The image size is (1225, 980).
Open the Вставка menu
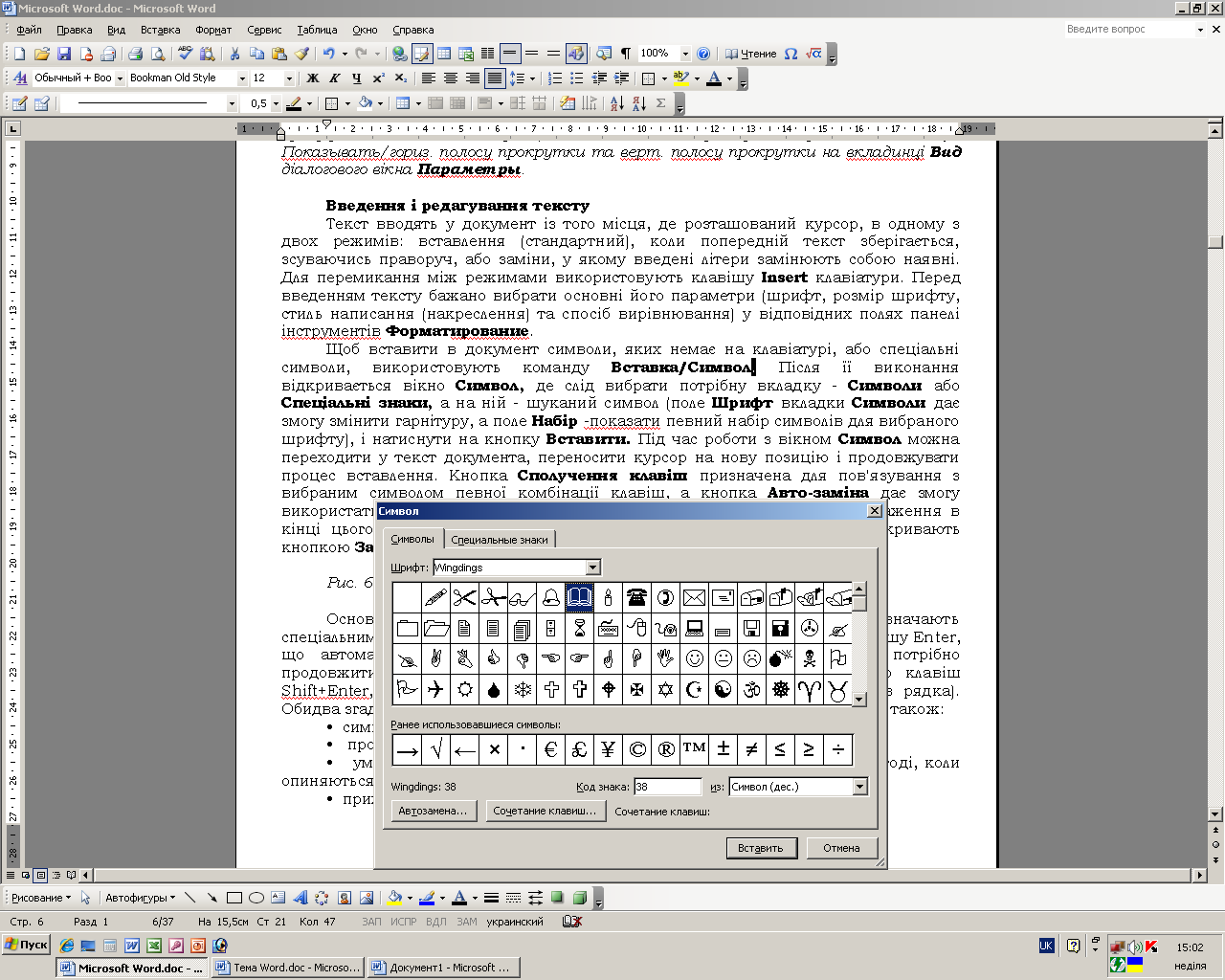pyautogui.click(x=160, y=30)
